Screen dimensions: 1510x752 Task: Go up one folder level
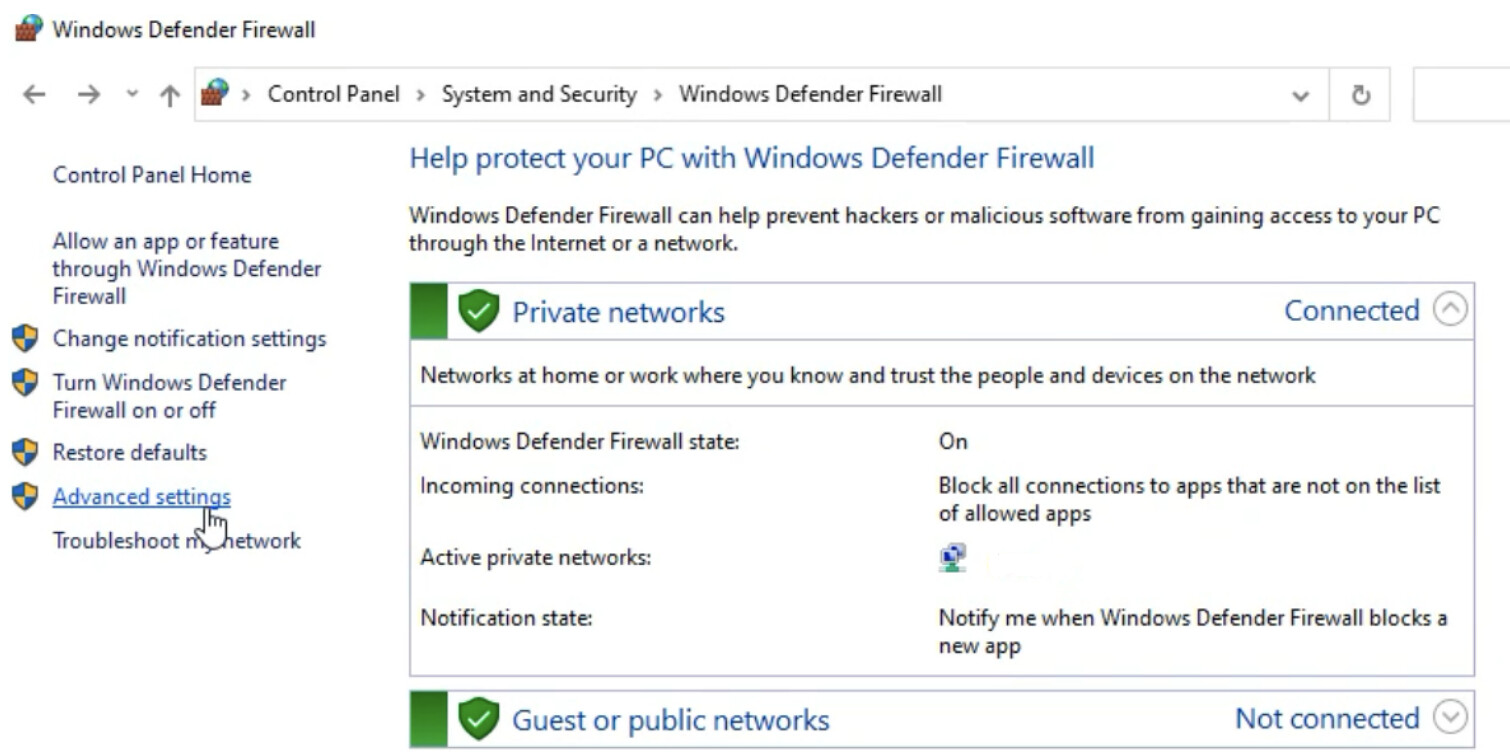[170, 95]
